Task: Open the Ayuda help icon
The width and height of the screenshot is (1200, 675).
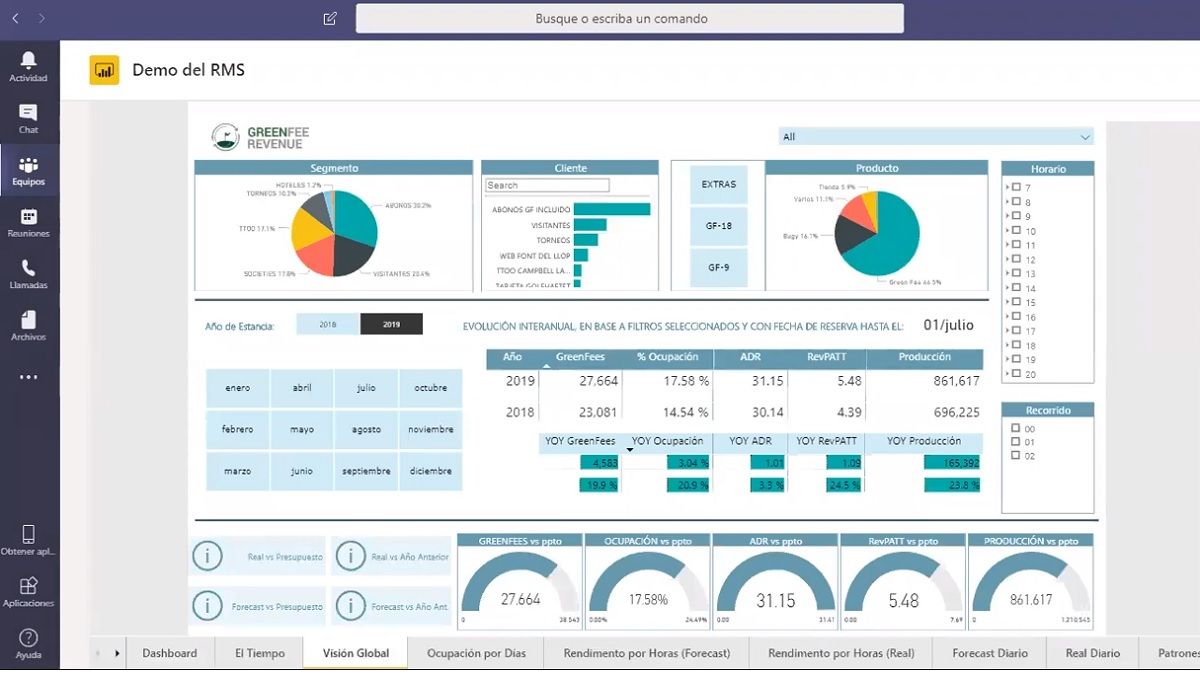Action: [x=28, y=638]
